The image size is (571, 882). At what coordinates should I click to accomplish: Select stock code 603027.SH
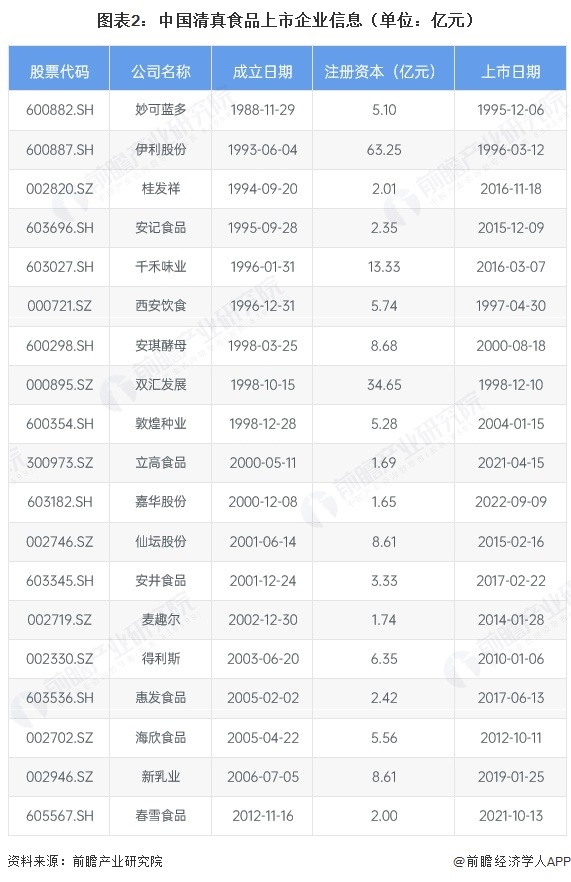click(60, 267)
